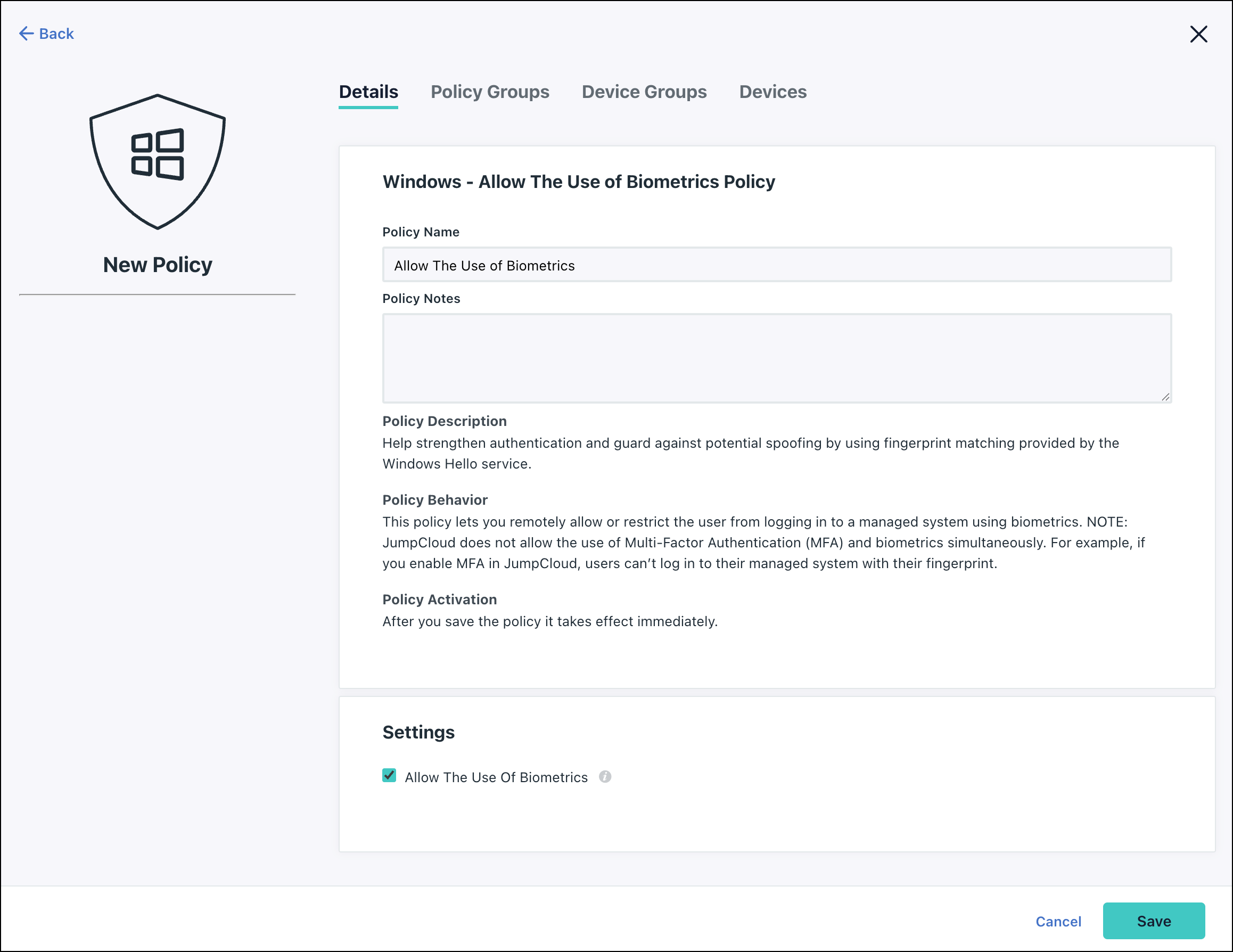1233x952 pixels.
Task: Click the Windows Biometrics Policy title
Action: pyautogui.click(x=579, y=182)
